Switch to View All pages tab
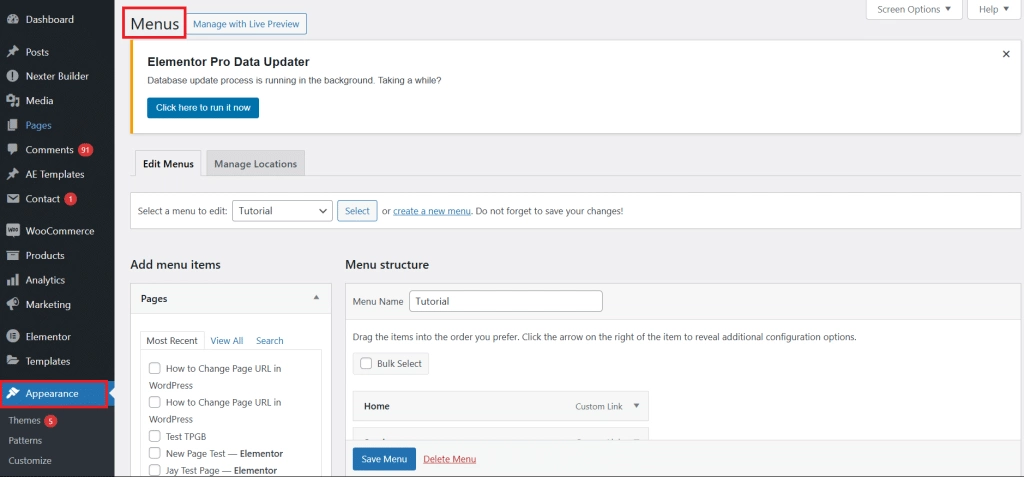Screen dimensions: 1024x477 [x=226, y=341]
